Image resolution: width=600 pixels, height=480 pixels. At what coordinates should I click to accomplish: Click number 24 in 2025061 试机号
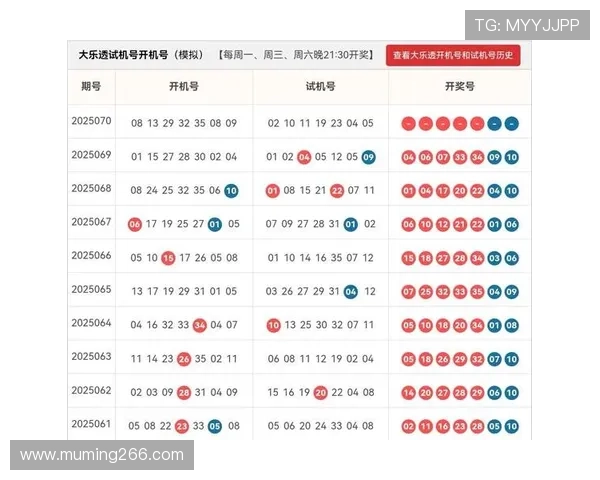(x=321, y=426)
